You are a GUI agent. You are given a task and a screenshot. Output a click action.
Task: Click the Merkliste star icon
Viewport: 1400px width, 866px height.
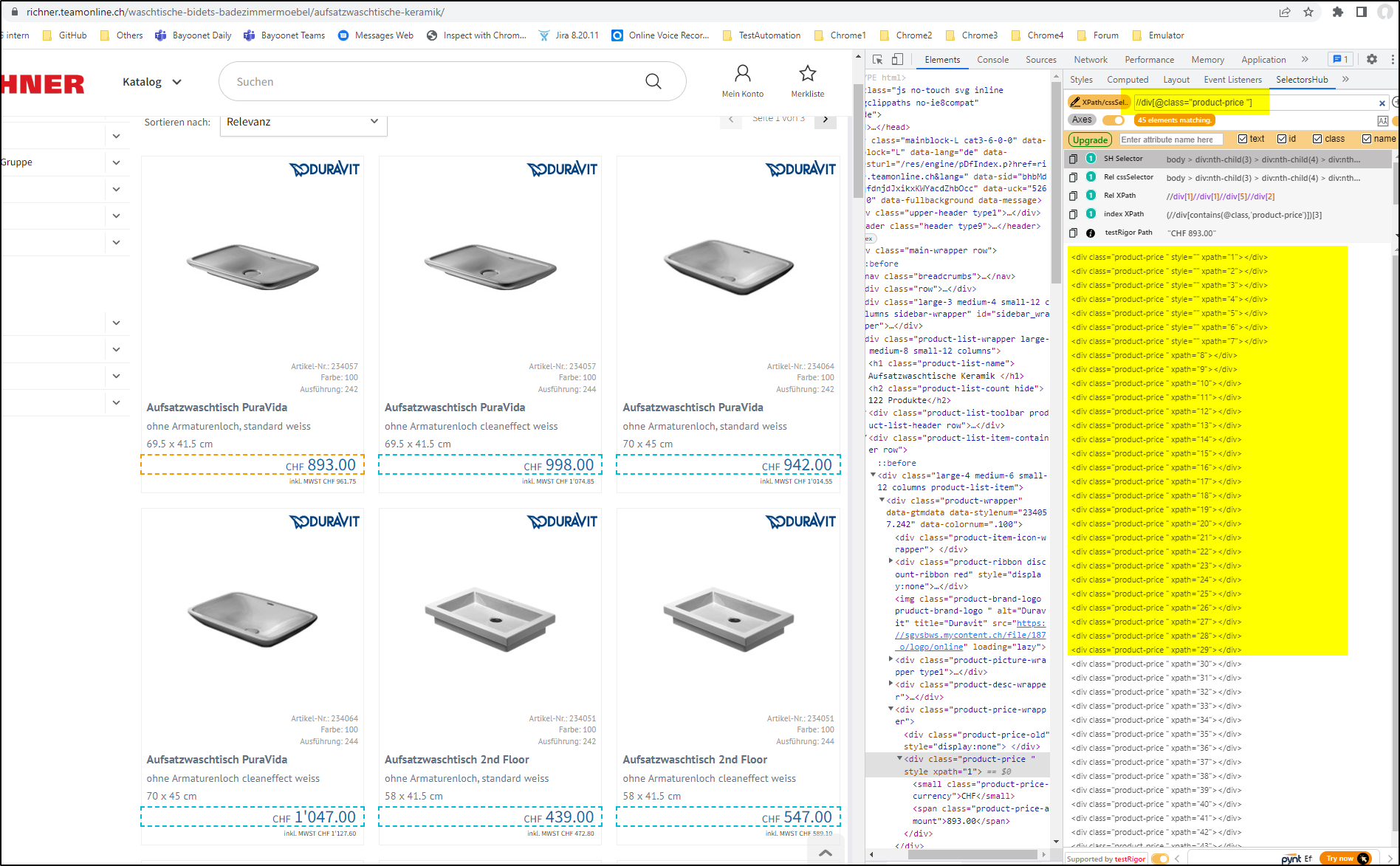(807, 74)
